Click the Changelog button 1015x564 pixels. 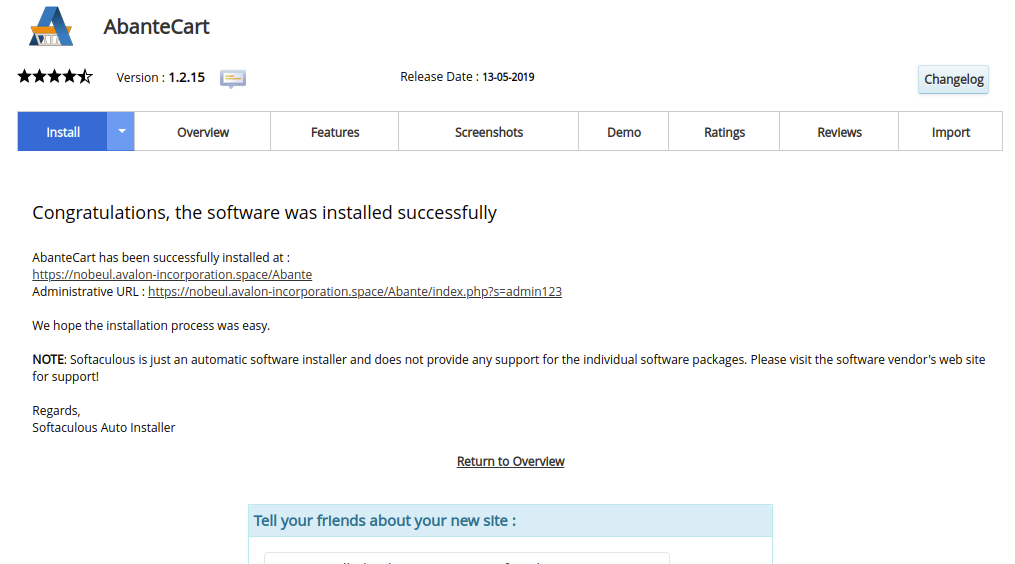(x=954, y=79)
